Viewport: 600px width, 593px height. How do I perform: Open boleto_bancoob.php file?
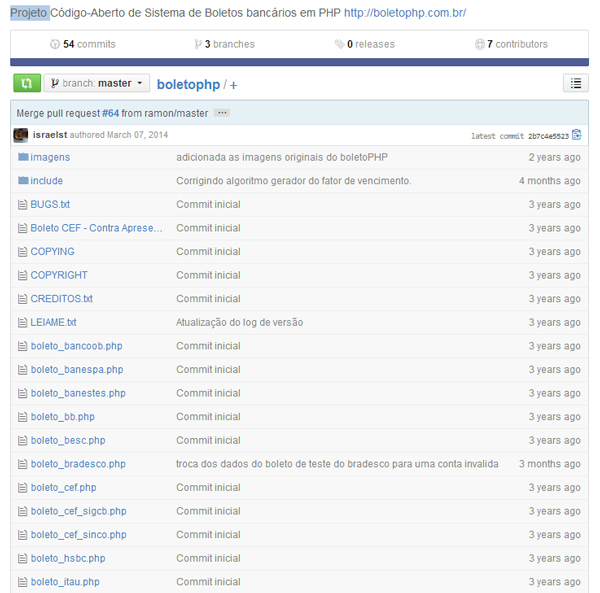point(77,346)
